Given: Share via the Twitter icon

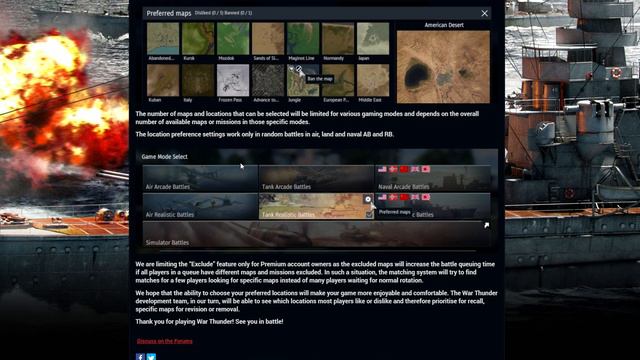Looking at the screenshot, I should [x=151, y=357].
